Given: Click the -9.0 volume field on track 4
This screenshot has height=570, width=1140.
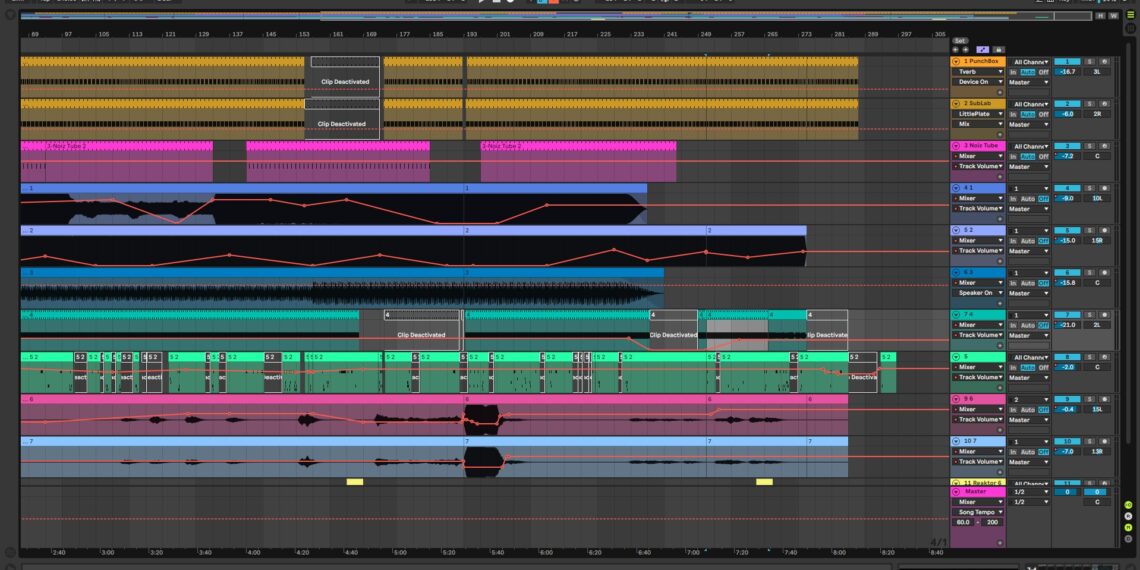Looking at the screenshot, I should 1067,198.
